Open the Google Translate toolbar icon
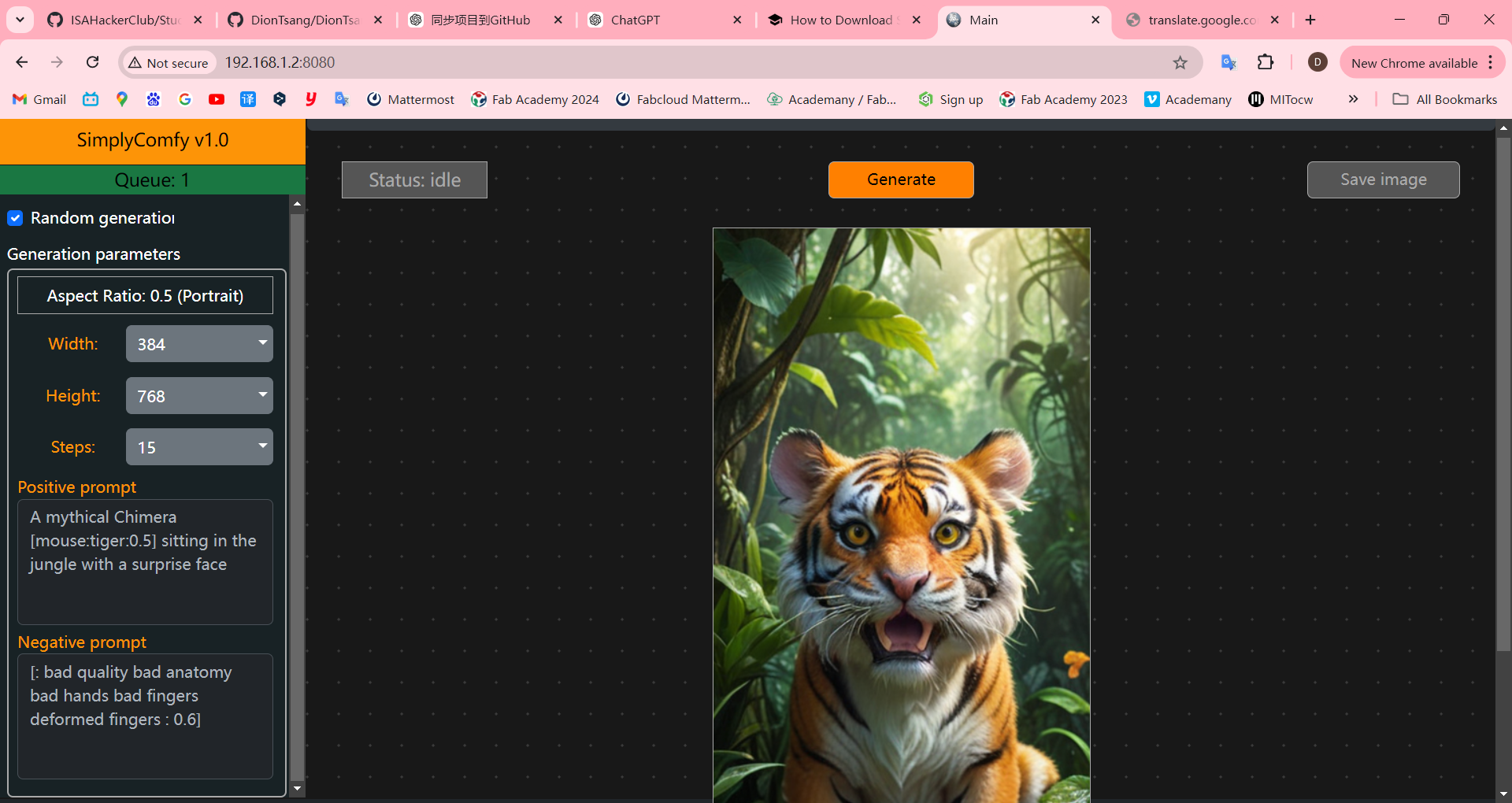1512x803 pixels. 1228,62
